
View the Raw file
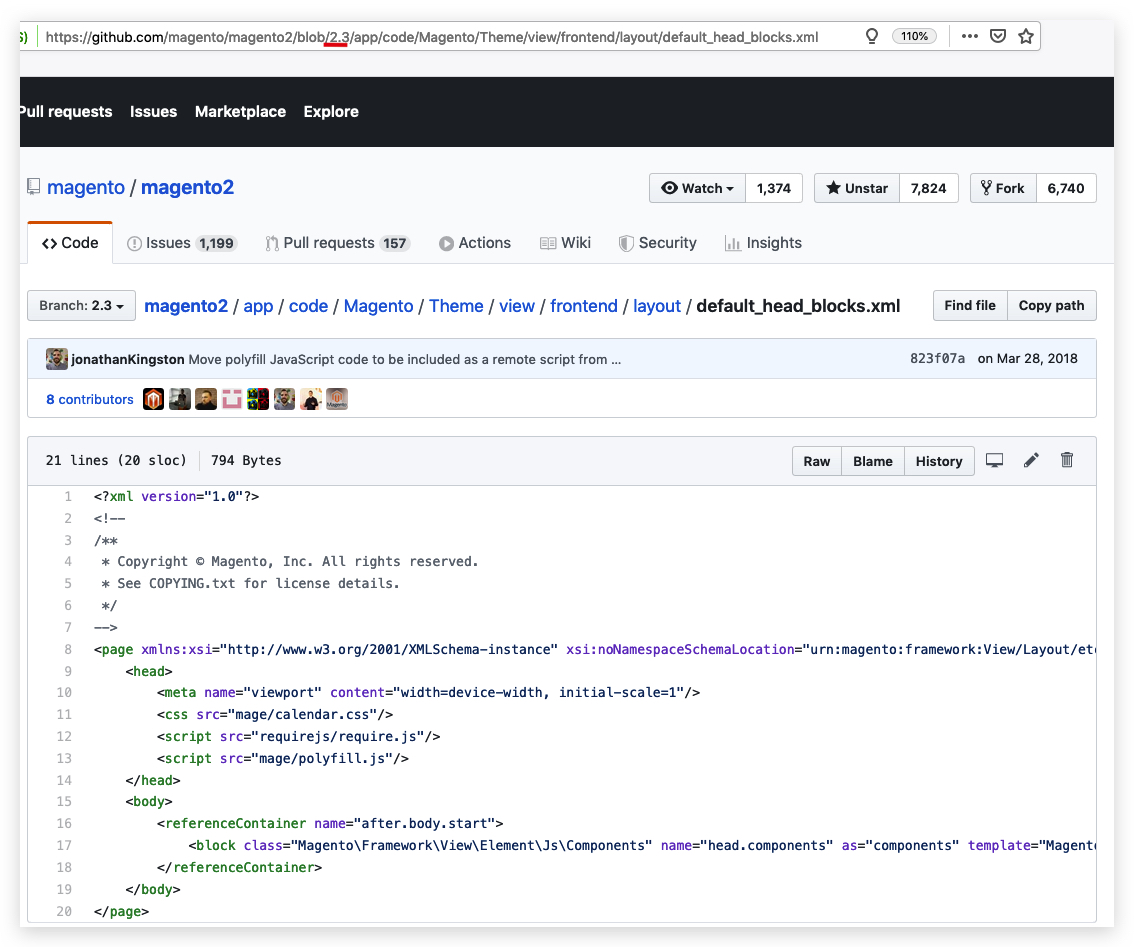[817, 461]
